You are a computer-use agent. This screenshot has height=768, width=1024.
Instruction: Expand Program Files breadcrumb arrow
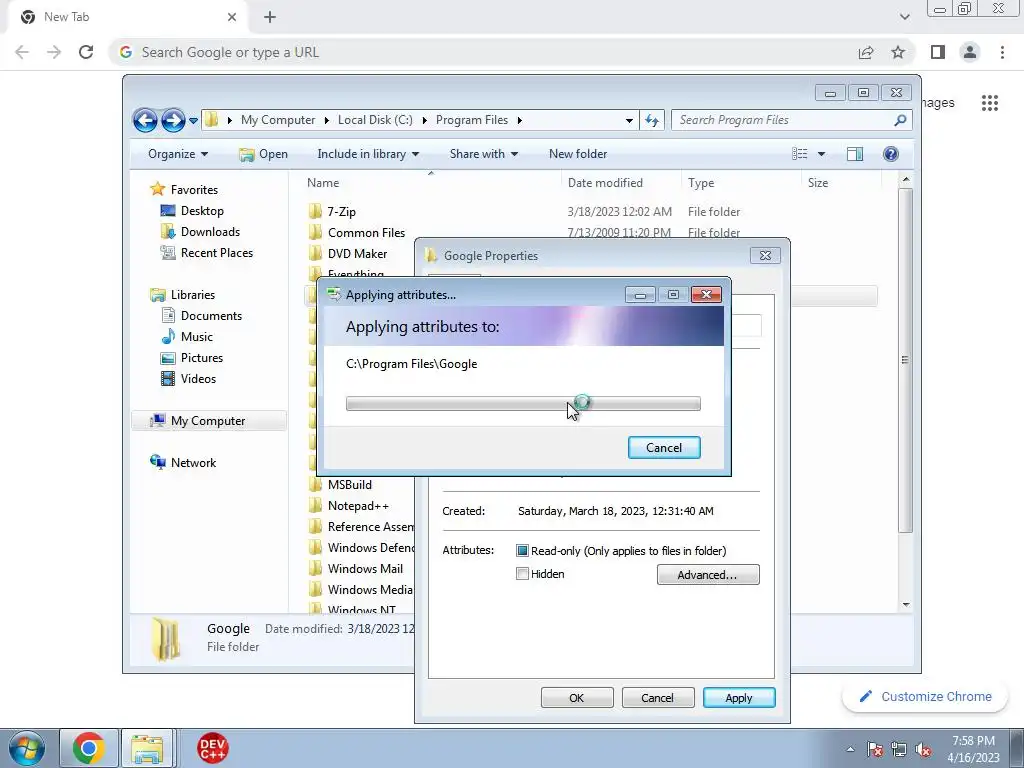point(520,120)
